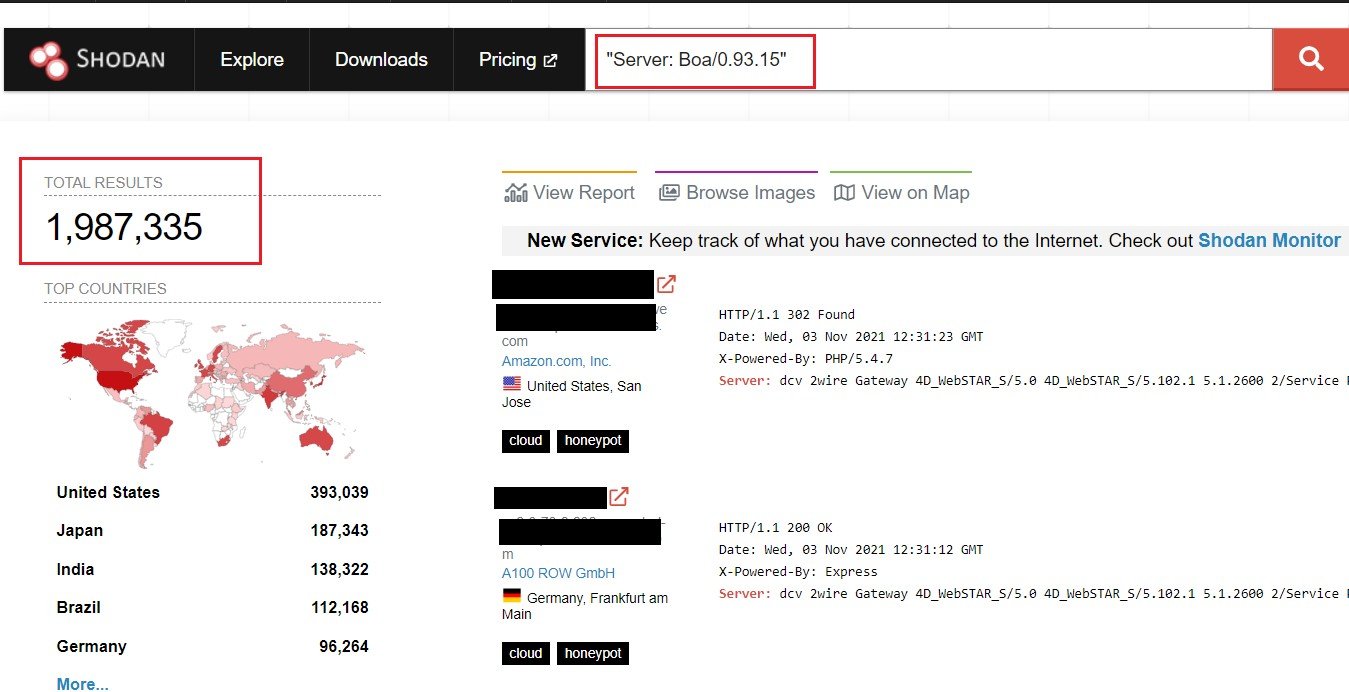
Task: Click cloud tag on Amazon result
Action: tap(526, 440)
